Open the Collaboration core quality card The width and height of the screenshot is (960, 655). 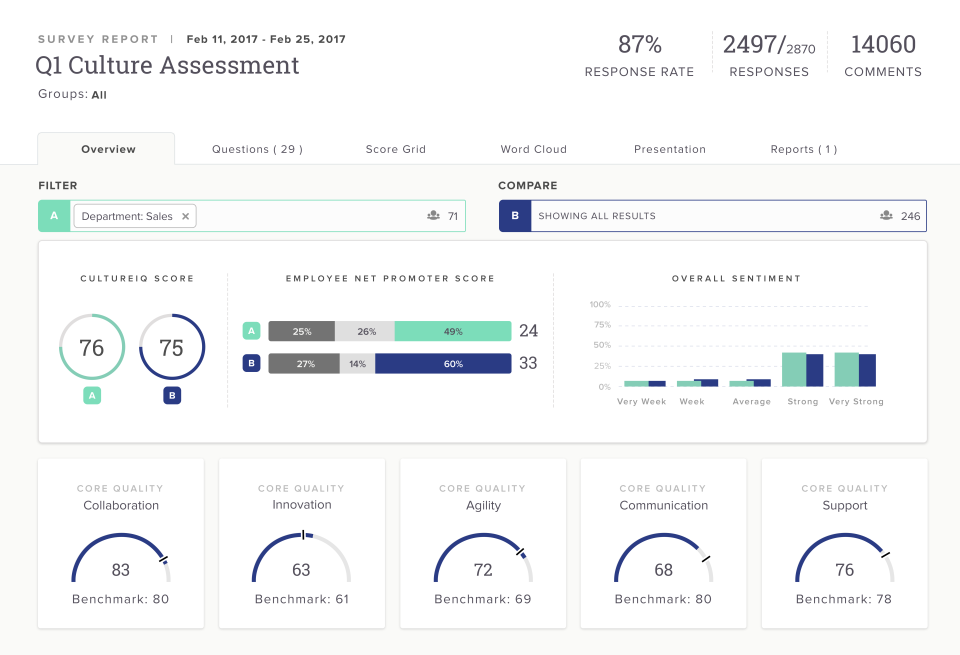pyautogui.click(x=121, y=543)
